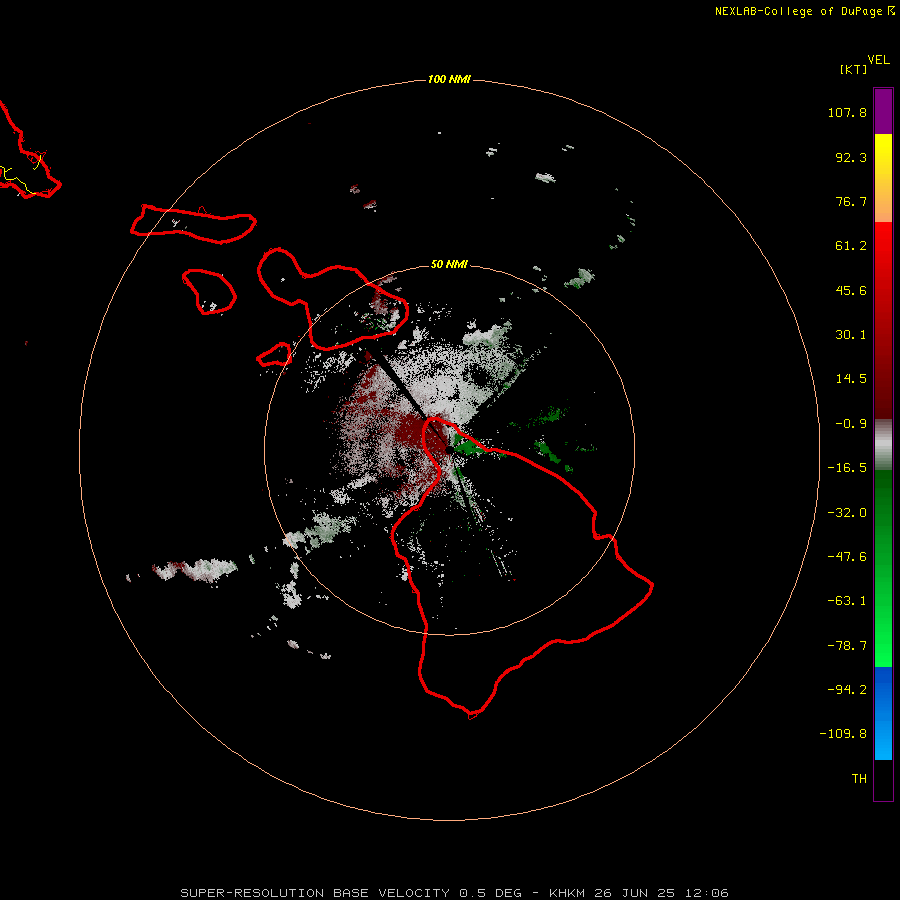Click the -16.5 velocity legend value
The height and width of the screenshot is (900, 900).
coord(847,468)
